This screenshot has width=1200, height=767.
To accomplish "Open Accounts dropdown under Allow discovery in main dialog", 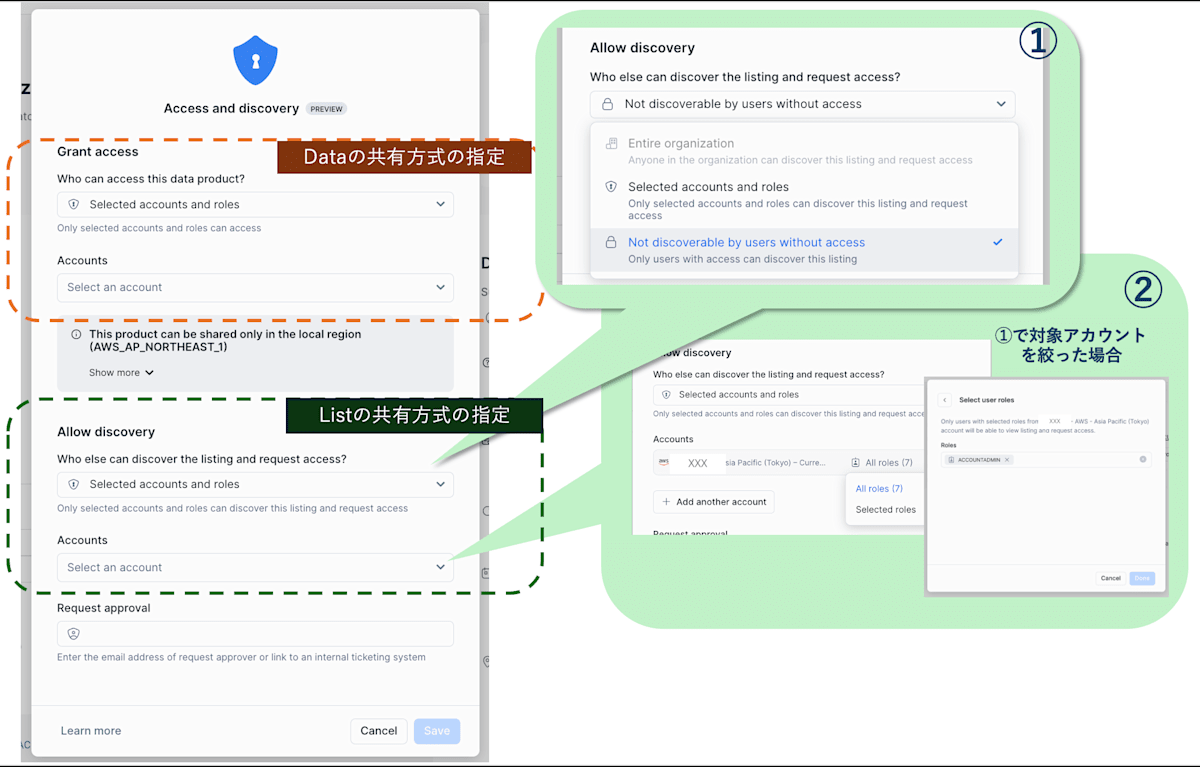I will [255, 567].
